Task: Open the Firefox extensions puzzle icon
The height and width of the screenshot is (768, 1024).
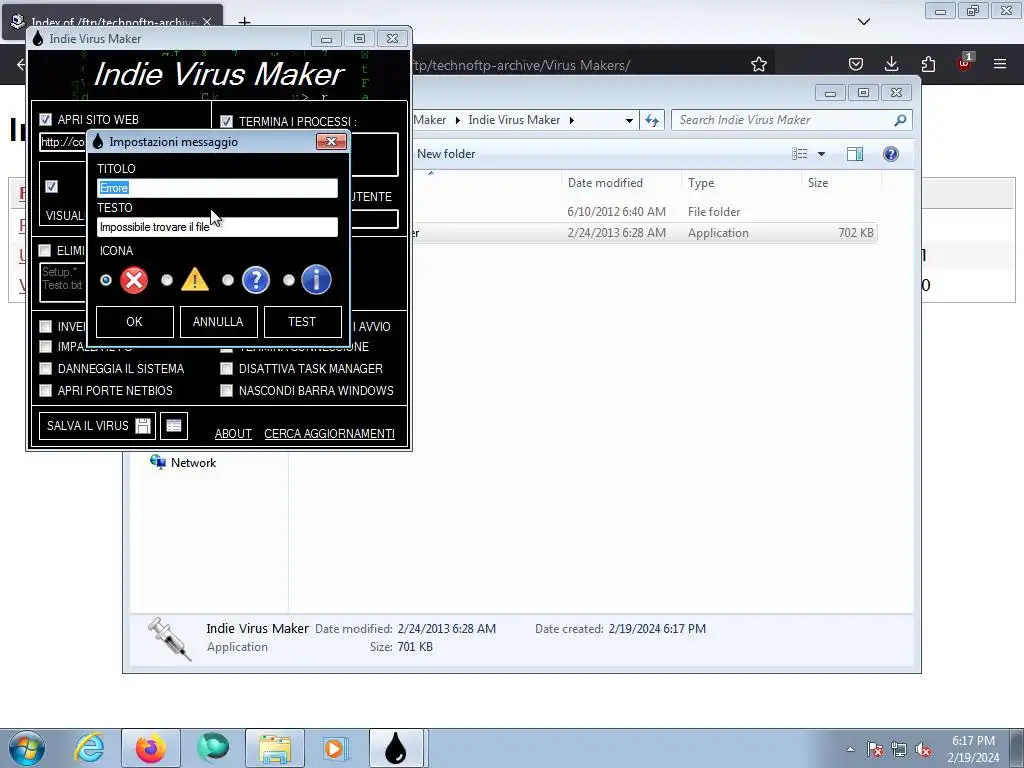Action: 928,64
